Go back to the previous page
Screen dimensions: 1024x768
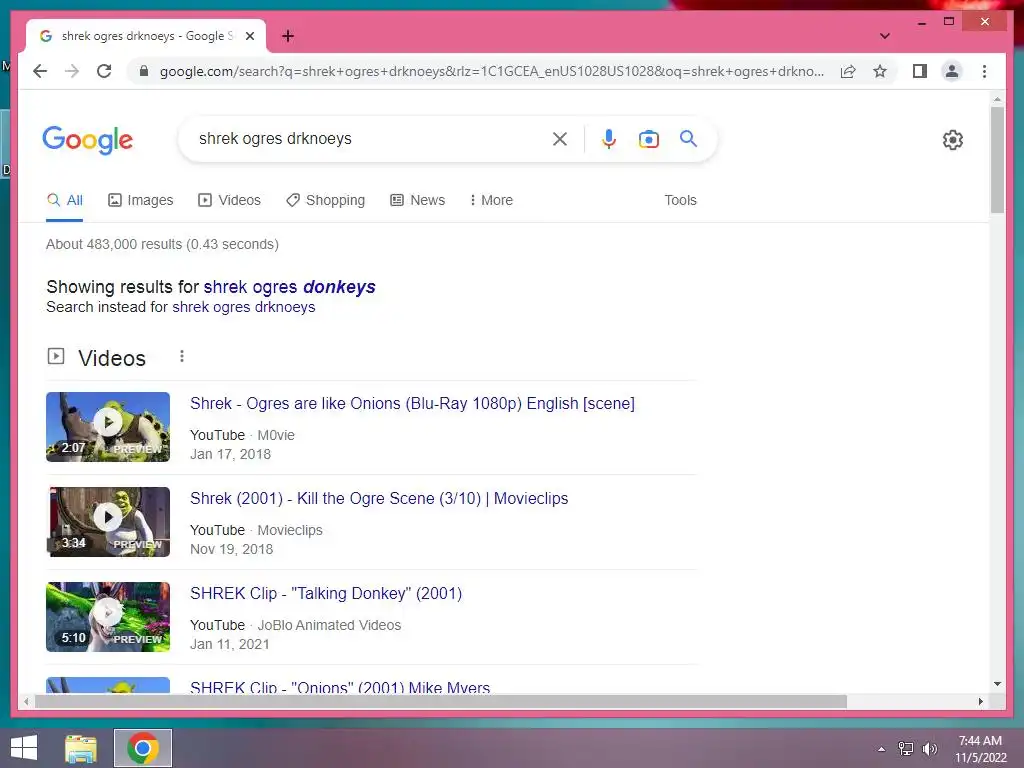pyautogui.click(x=40, y=71)
